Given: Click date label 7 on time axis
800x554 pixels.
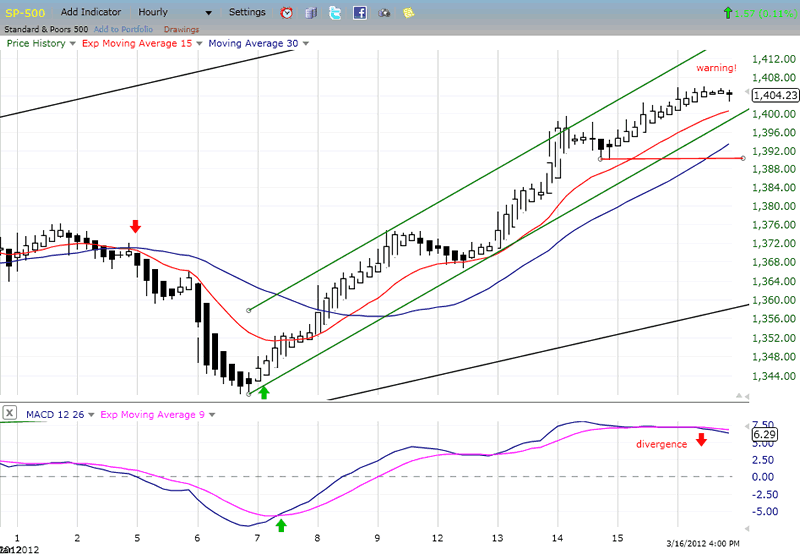Looking at the screenshot, I should pos(257,538).
